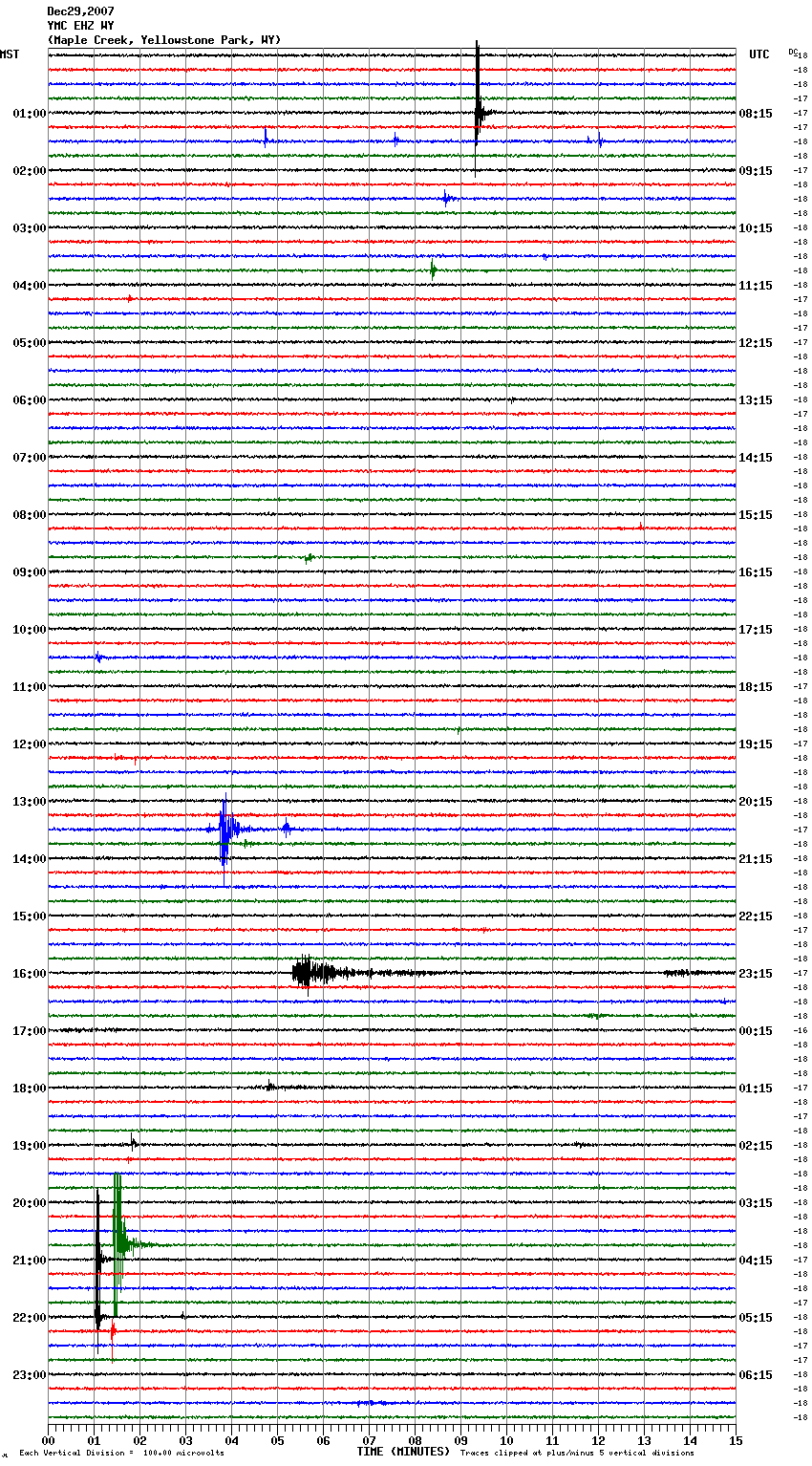The width and height of the screenshot is (812, 1466).
Task: Click the 06:15 UTC time label
Action: pos(756,1375)
